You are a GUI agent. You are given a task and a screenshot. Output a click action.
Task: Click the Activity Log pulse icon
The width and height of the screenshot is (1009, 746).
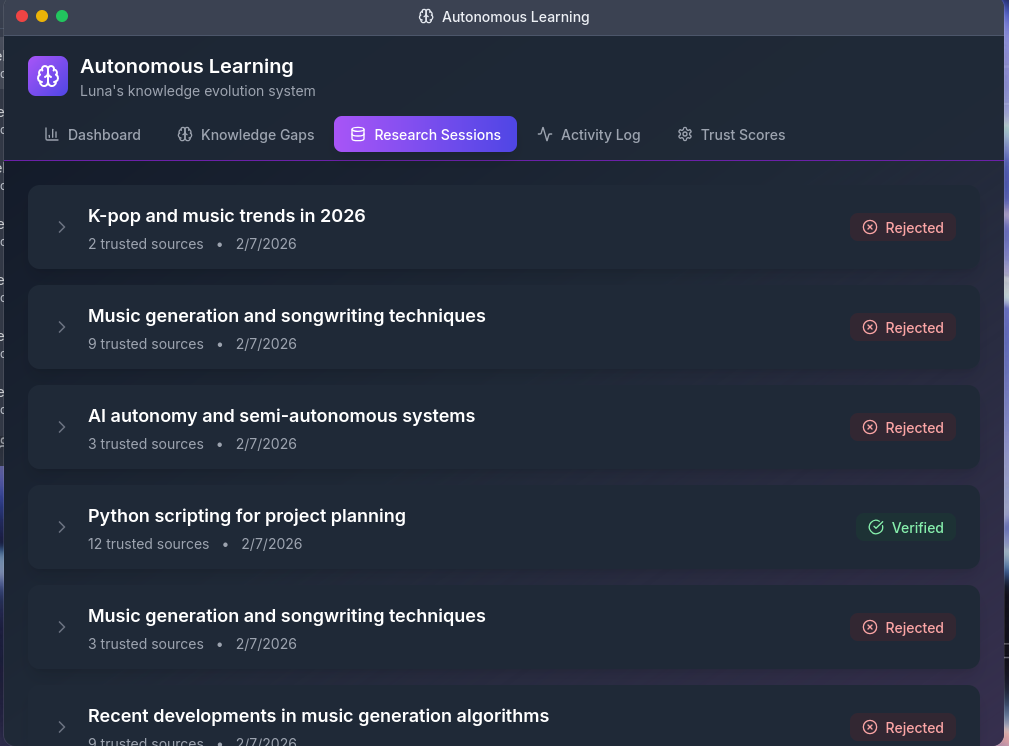[x=545, y=134]
